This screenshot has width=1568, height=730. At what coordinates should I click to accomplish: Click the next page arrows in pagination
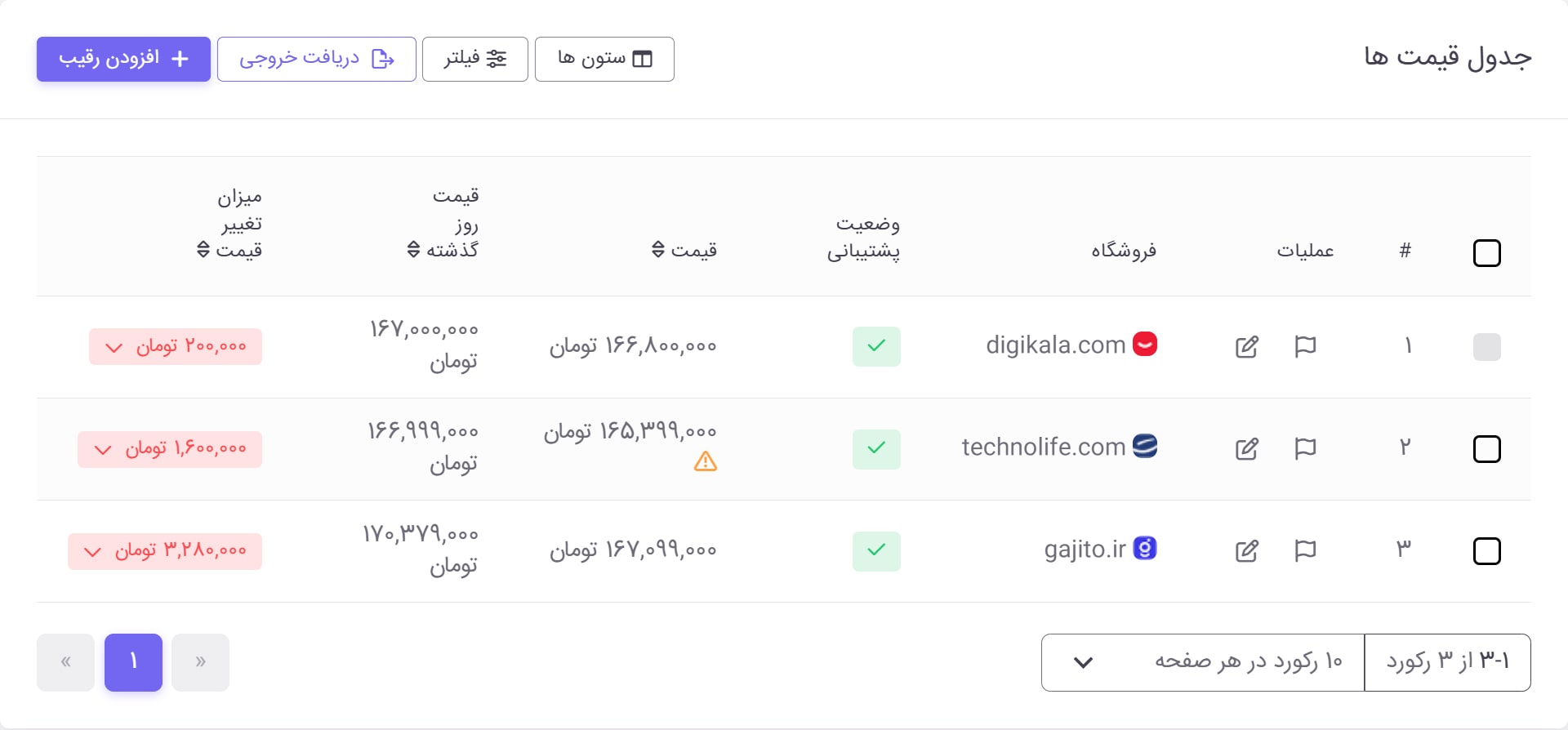(x=200, y=662)
